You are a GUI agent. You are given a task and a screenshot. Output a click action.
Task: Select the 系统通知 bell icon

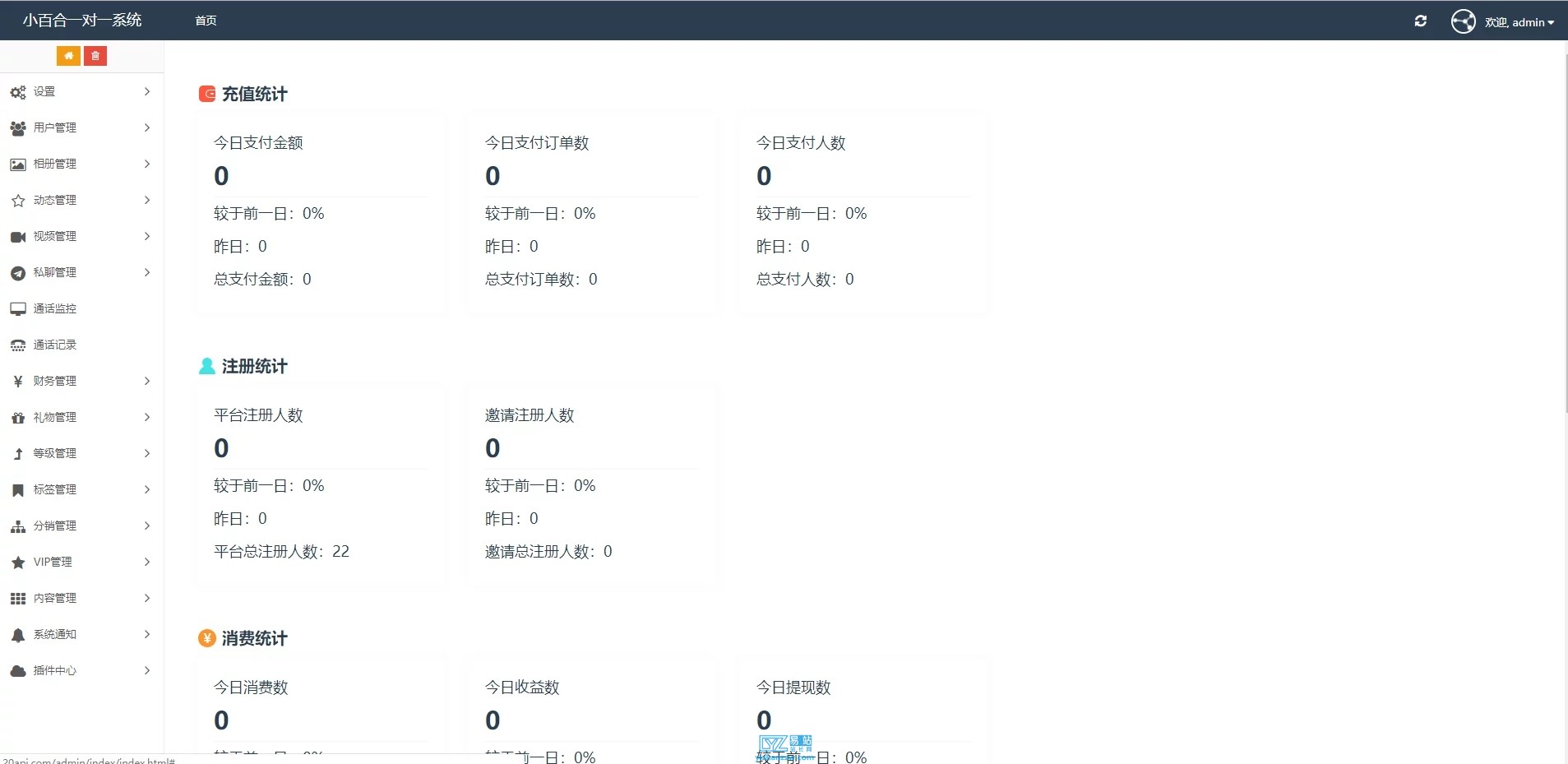point(17,634)
